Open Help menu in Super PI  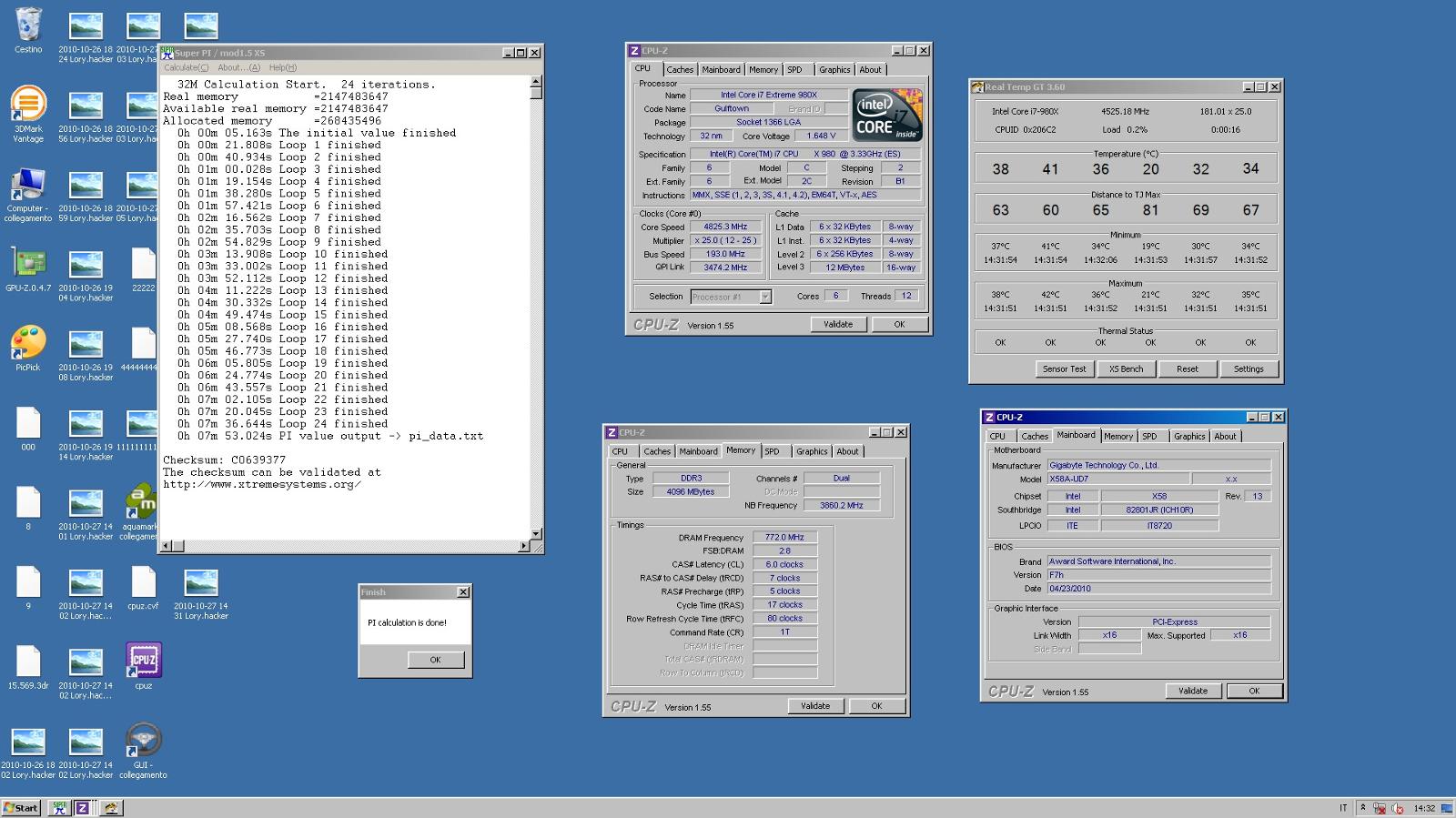282,67
